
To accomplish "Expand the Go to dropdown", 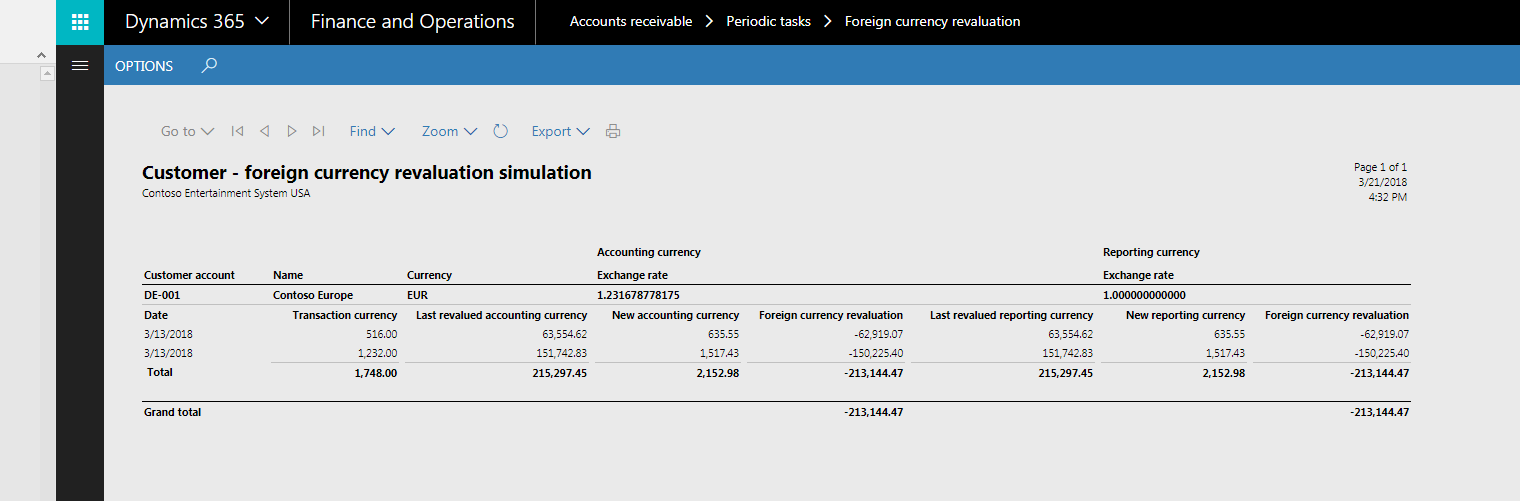I will tap(188, 131).
